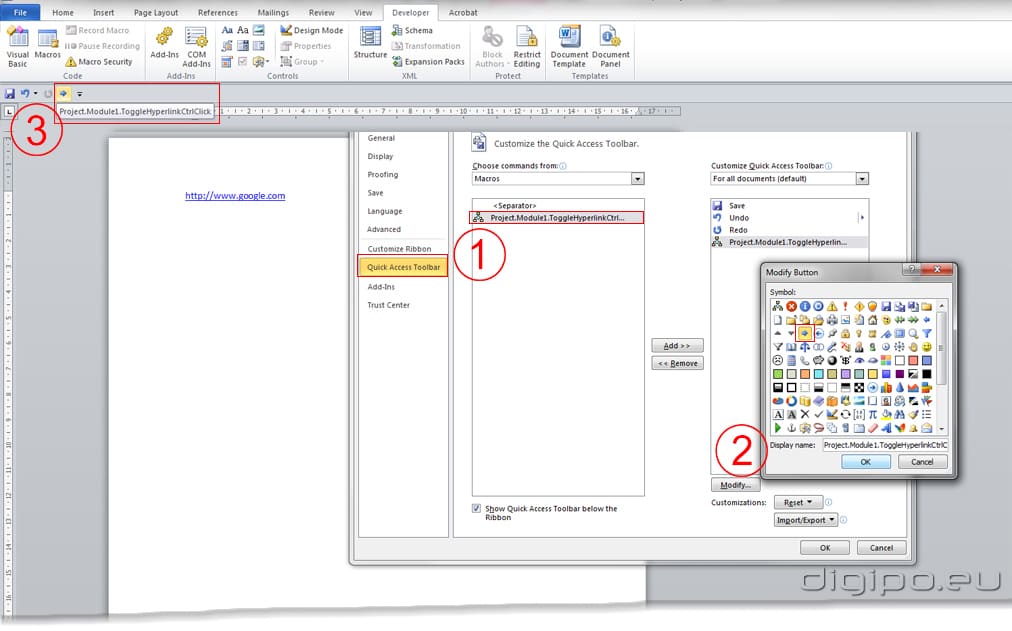The width and height of the screenshot is (1012, 631).
Task: Pick the purple square color symbol
Action: pos(900,374)
